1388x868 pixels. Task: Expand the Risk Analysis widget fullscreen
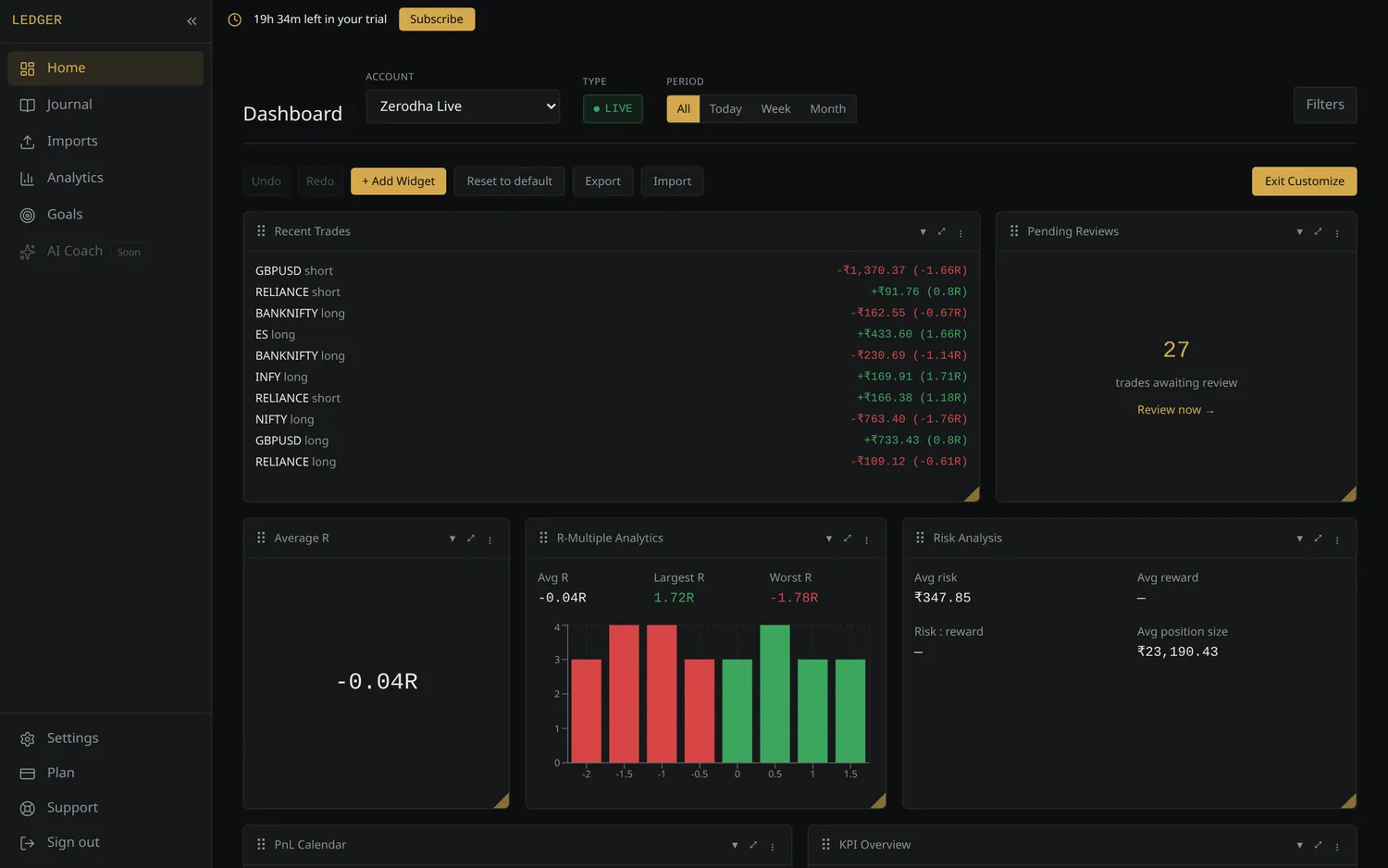(1318, 538)
